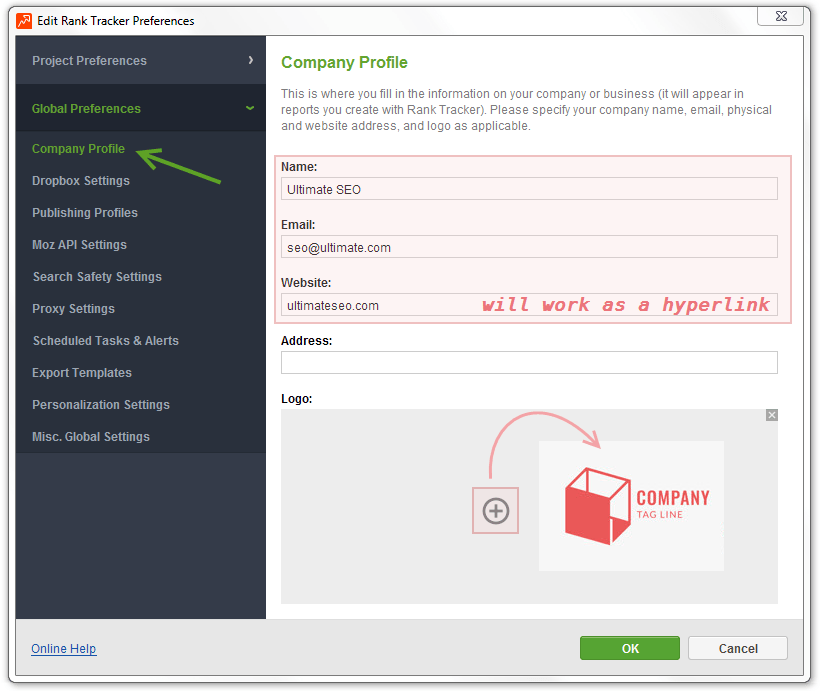Viewport: 820px width, 691px height.
Task: Open the Online Help link
Action: (x=63, y=648)
